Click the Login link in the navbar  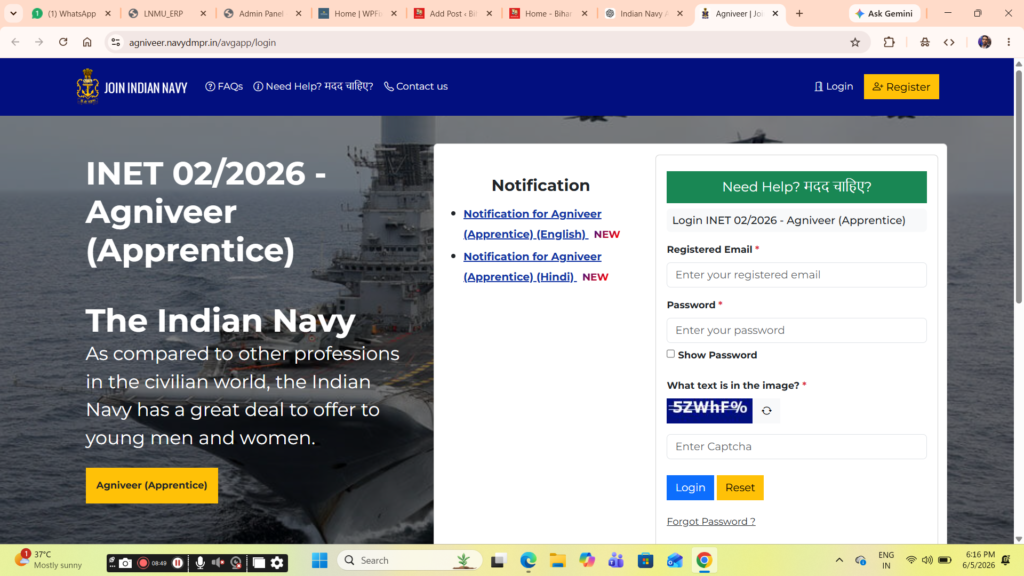click(833, 86)
